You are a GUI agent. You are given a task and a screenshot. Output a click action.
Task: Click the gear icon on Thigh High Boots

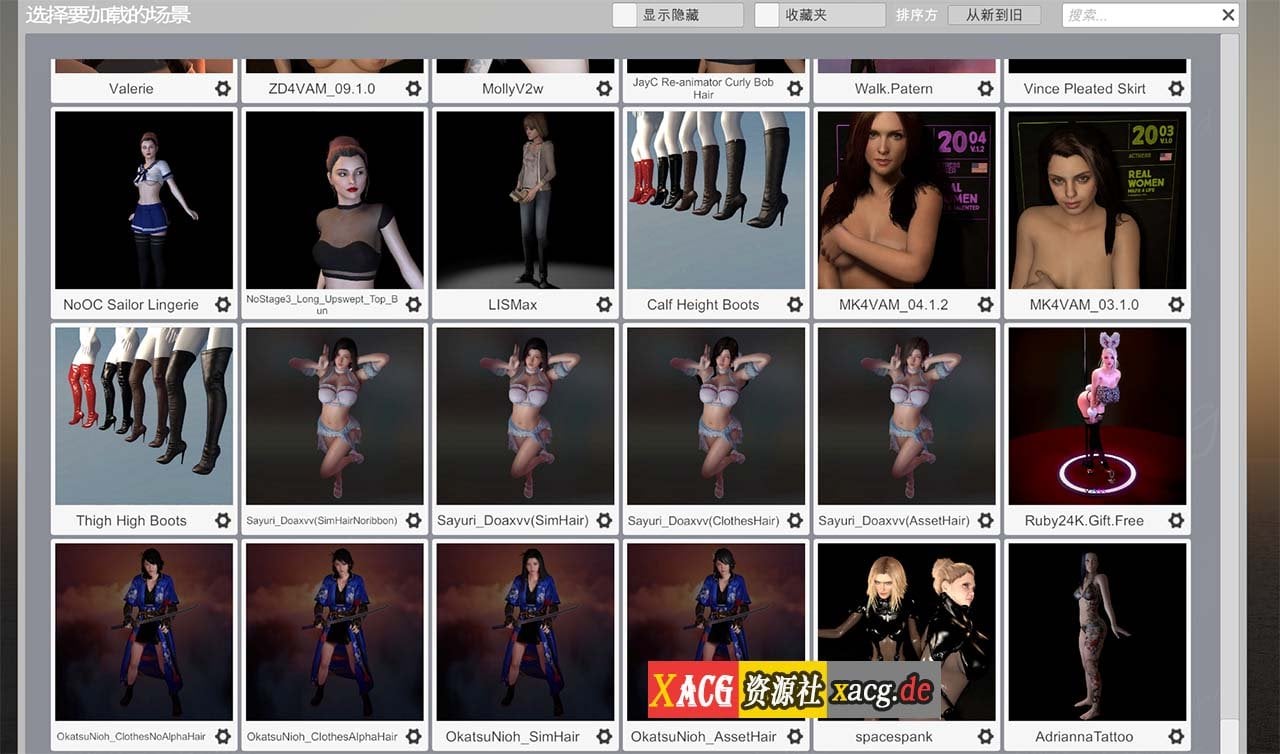(x=222, y=520)
